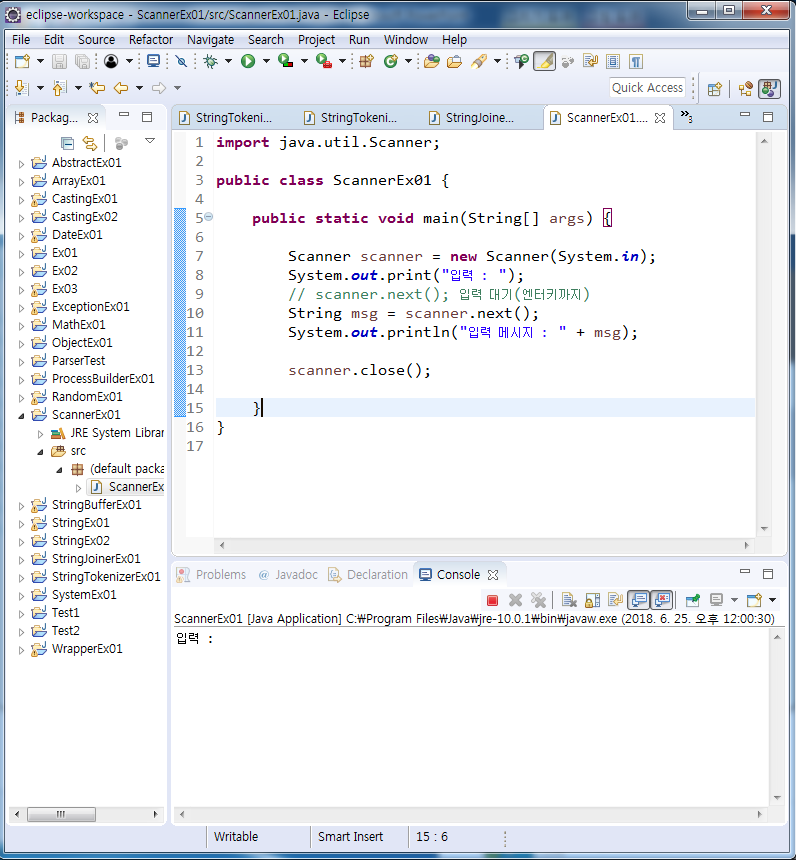Collapse the src folder
Screen dimensions: 796x860
[40, 452]
